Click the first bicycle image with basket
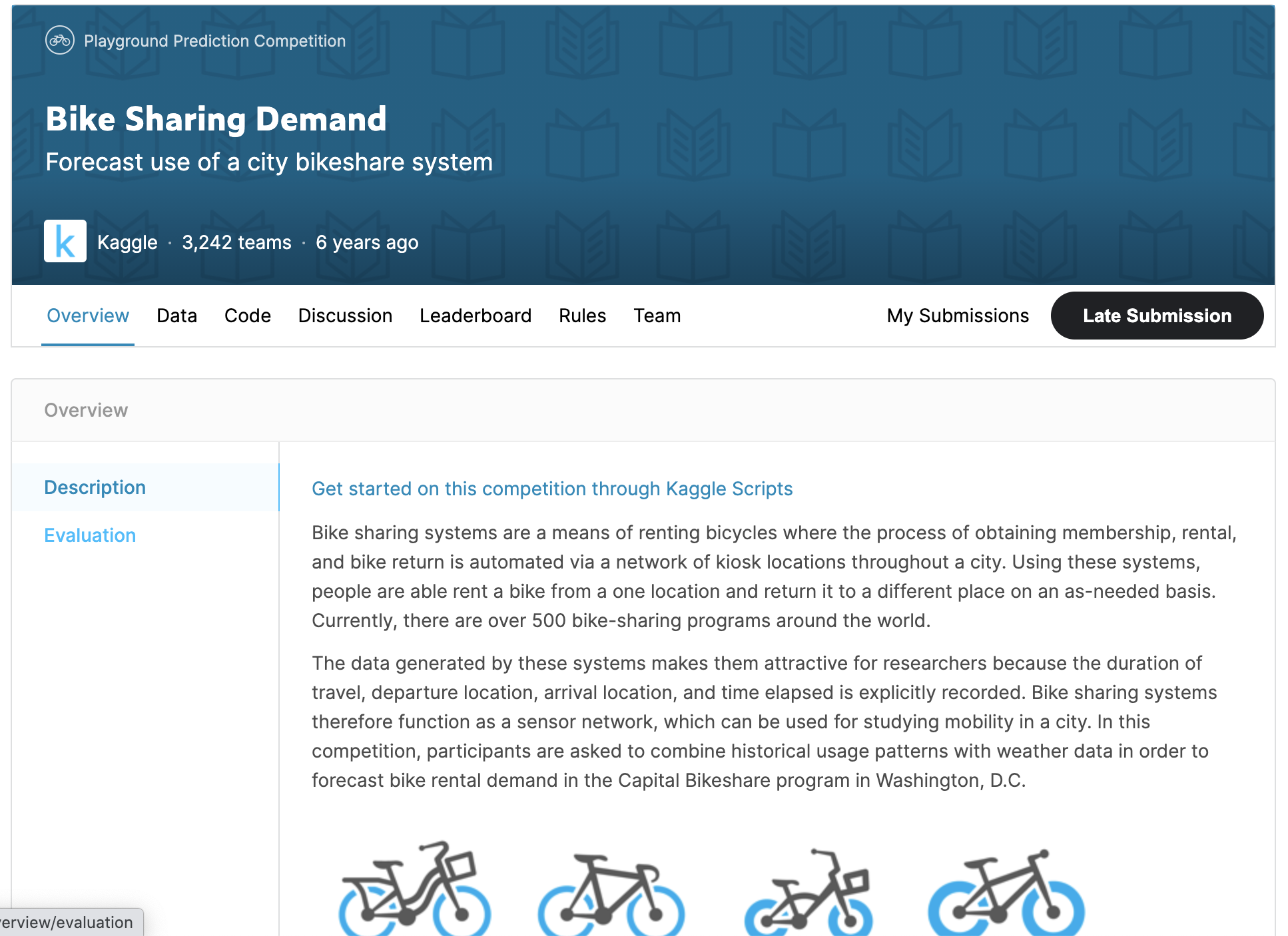 (x=415, y=888)
